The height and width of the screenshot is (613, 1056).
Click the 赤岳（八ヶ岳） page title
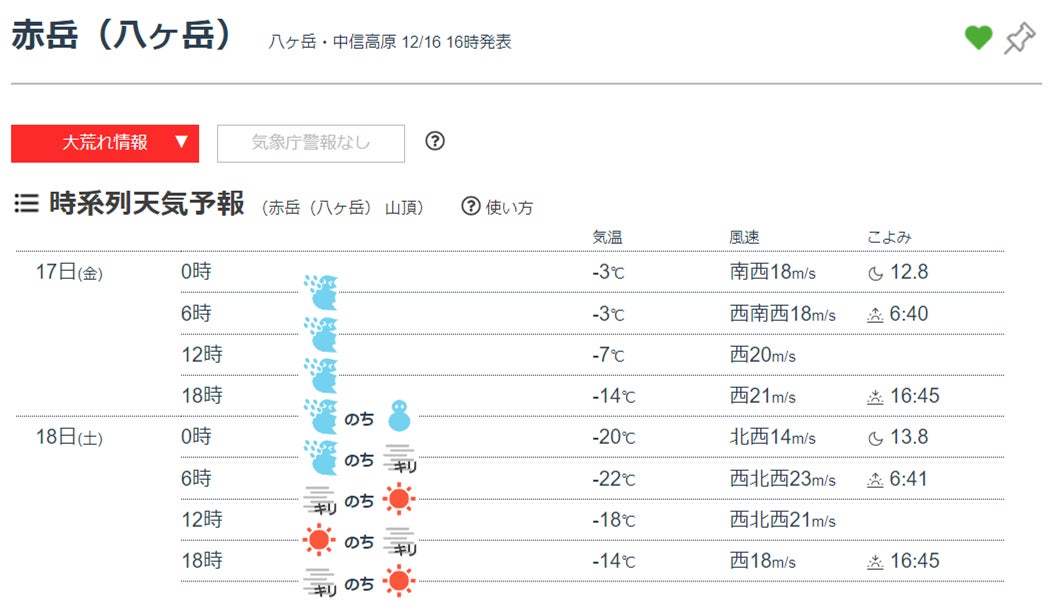click(122, 35)
